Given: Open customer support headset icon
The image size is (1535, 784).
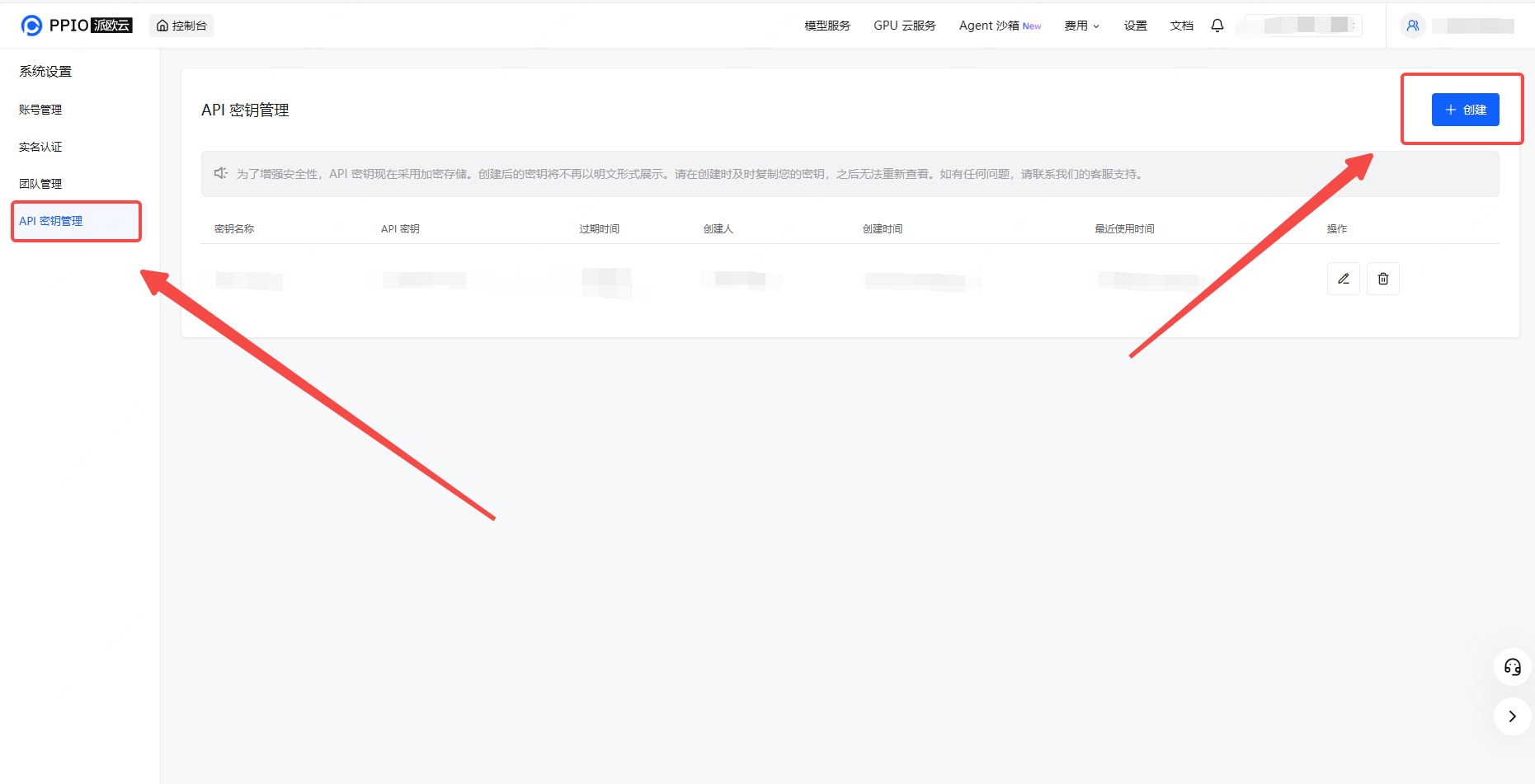Looking at the screenshot, I should pyautogui.click(x=1512, y=667).
